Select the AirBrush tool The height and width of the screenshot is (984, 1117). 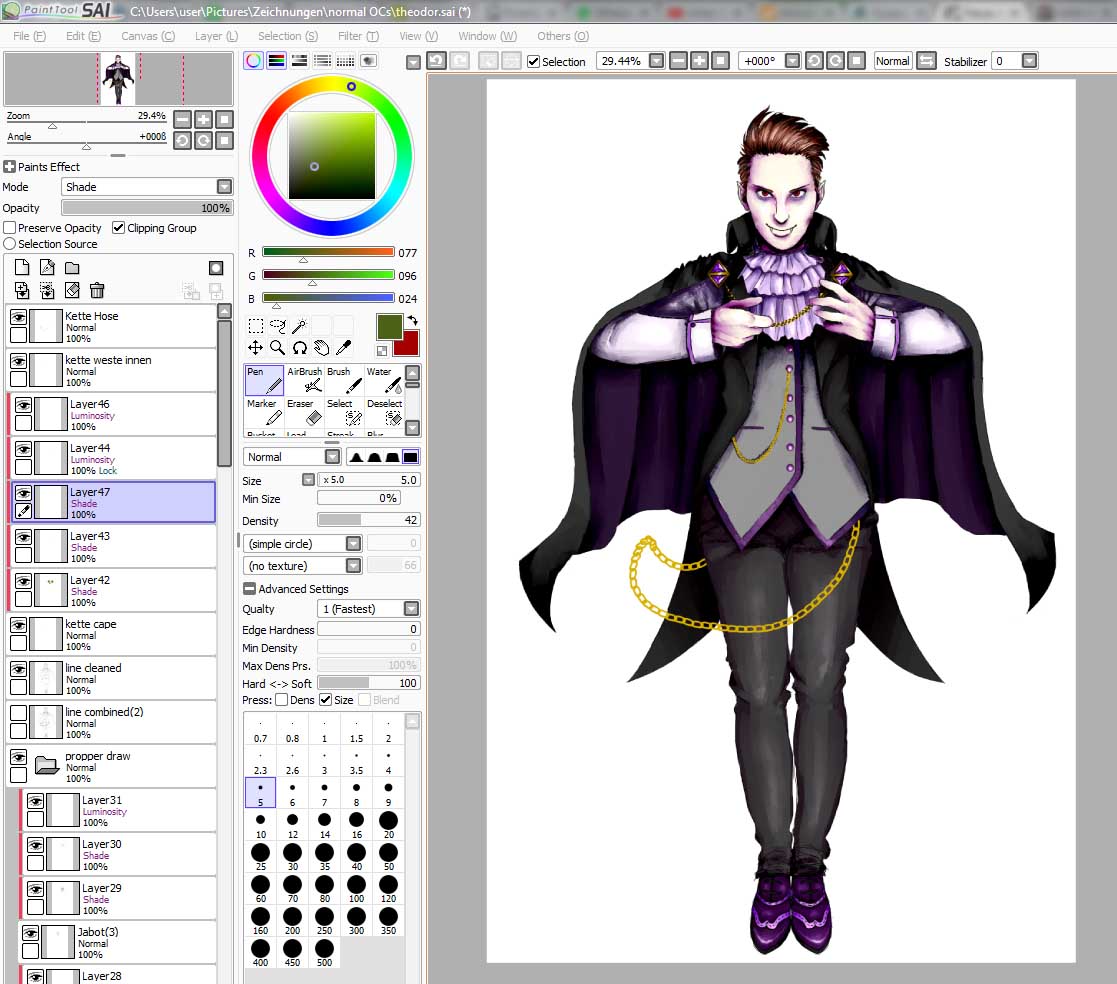coord(305,380)
